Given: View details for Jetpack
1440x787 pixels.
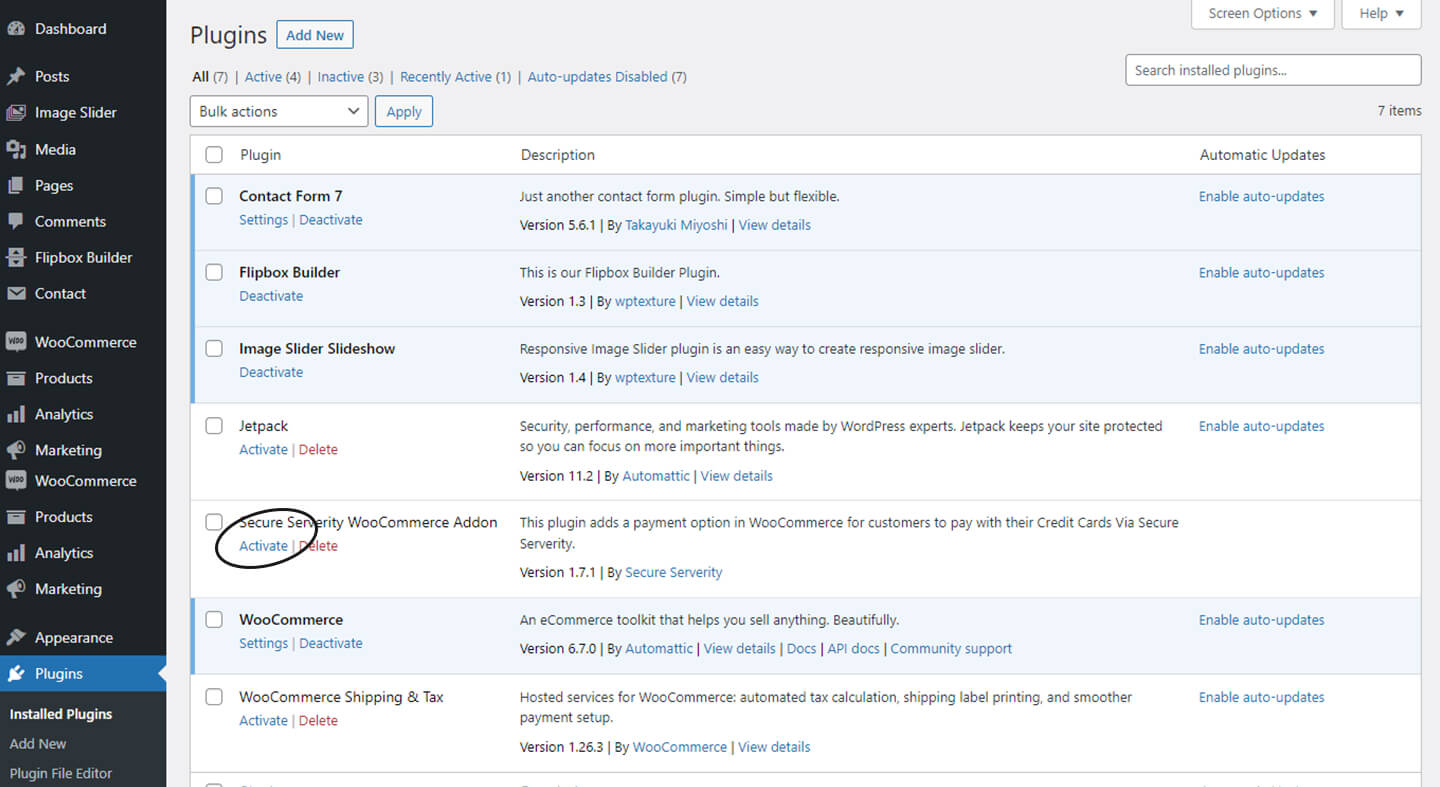Looking at the screenshot, I should (x=737, y=476).
